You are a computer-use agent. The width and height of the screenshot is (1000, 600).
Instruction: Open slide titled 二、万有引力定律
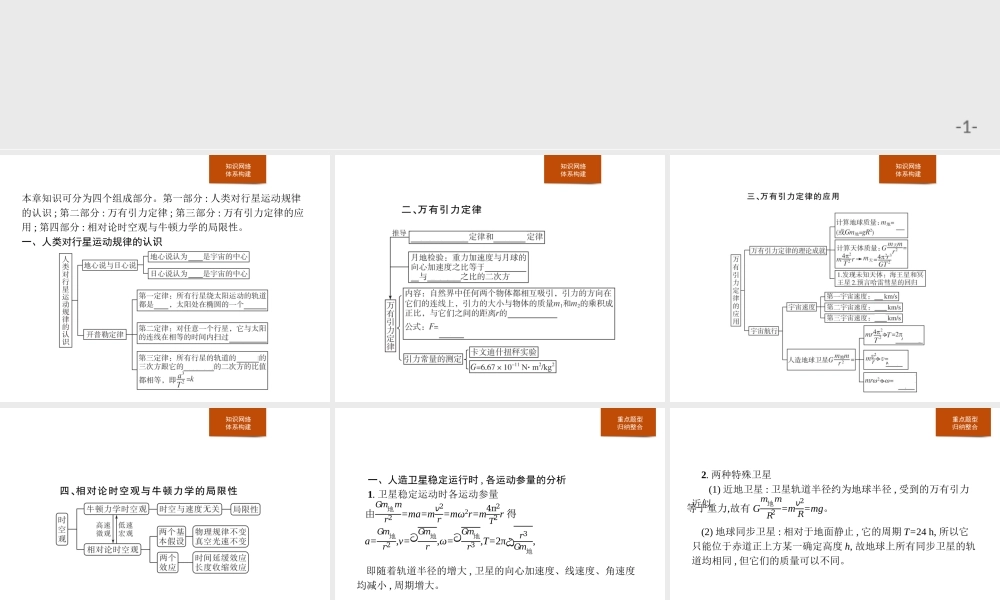pyautogui.click(x=440, y=211)
